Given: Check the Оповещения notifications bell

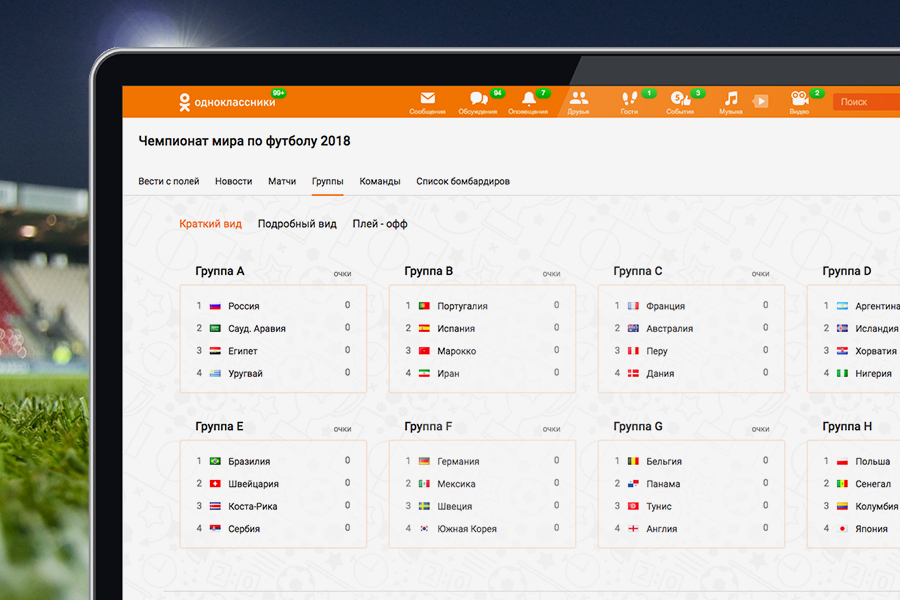Looking at the screenshot, I should (x=528, y=100).
